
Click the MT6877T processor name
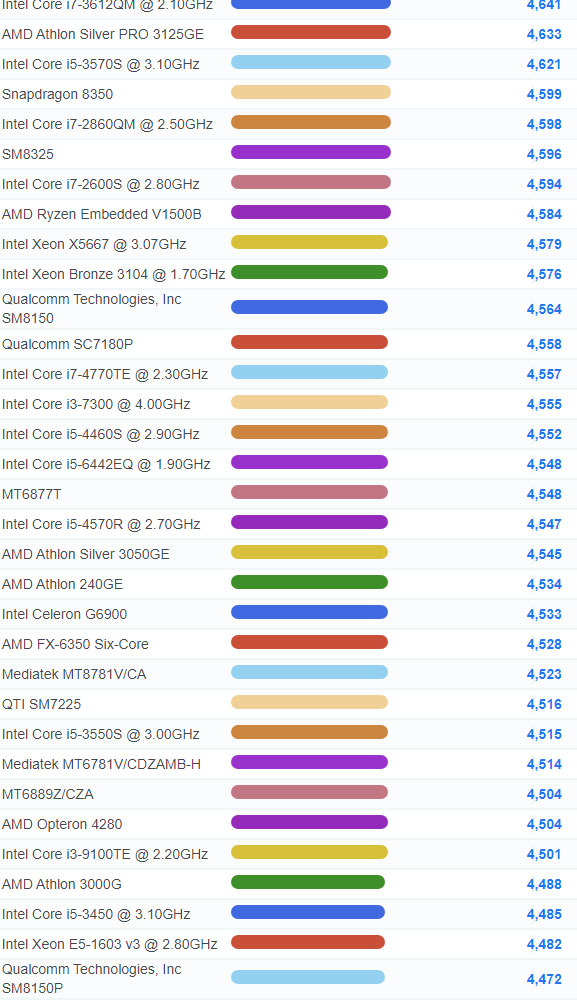32,494
